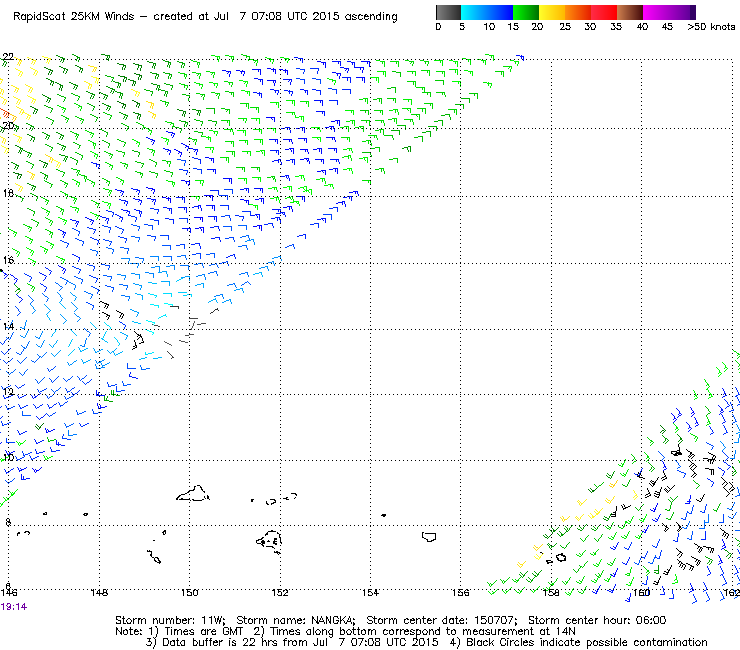This screenshot has height=650, width=740.
Task: Click the gray 0-5 knots legend swatch
Action: click(x=448, y=12)
